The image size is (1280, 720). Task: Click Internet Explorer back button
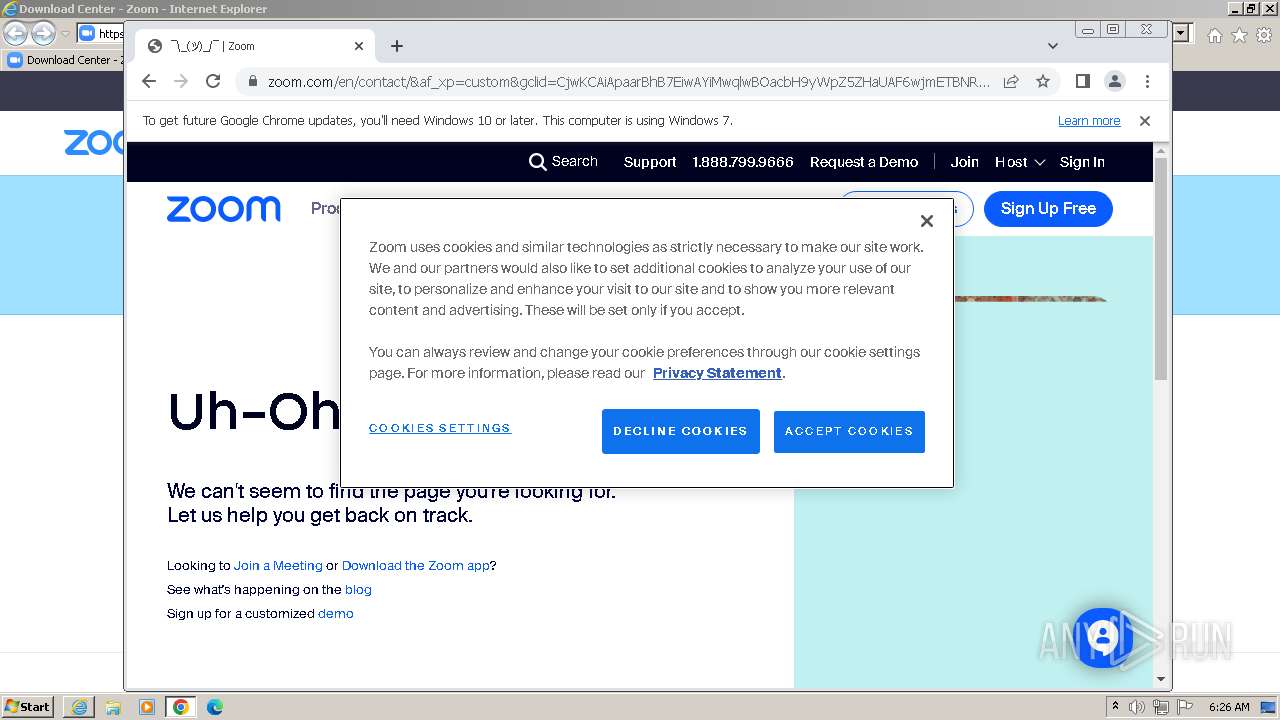[x=16, y=33]
